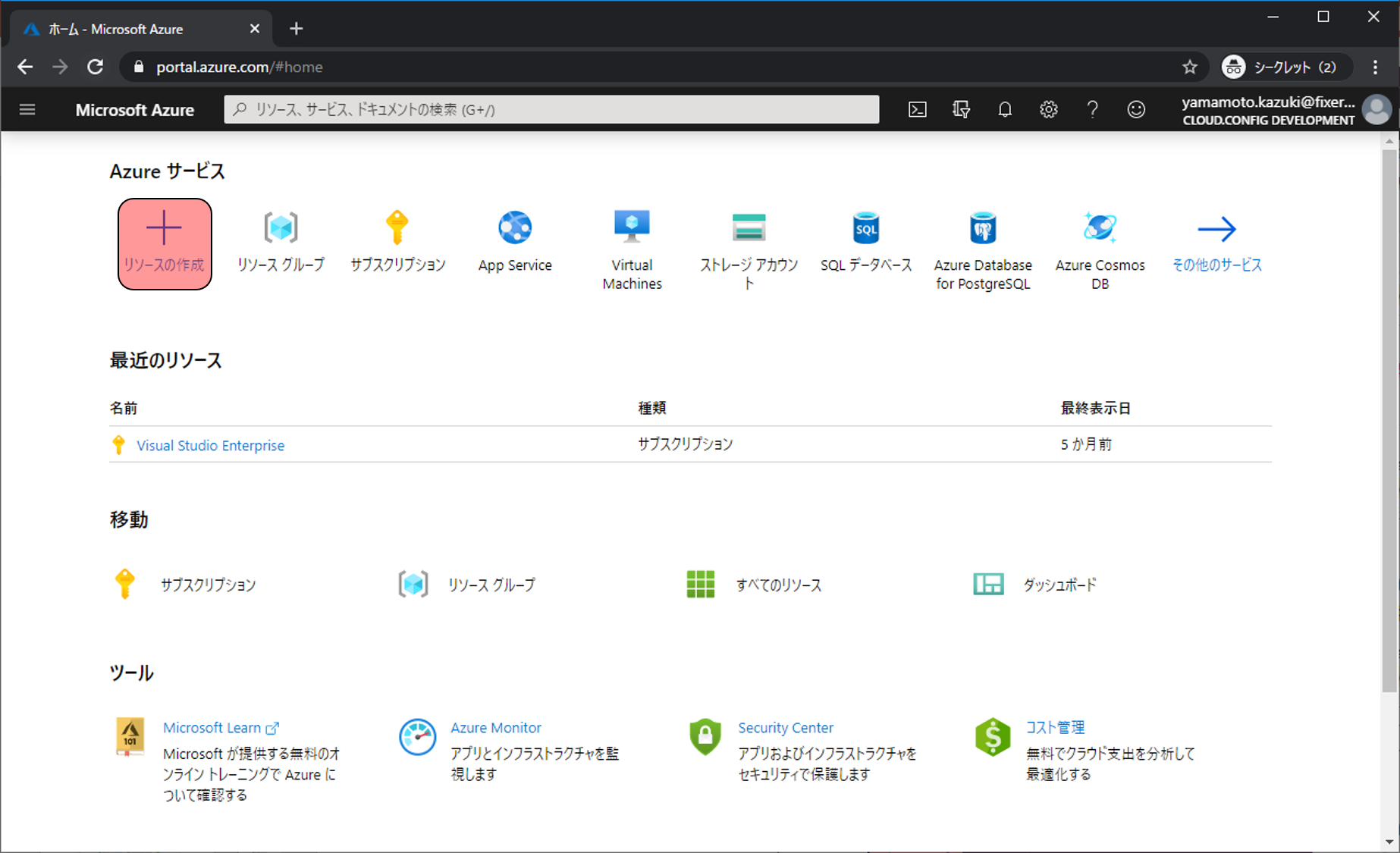Open portal settings gear icon
Screen dimensions: 1400x853
tap(1048, 110)
